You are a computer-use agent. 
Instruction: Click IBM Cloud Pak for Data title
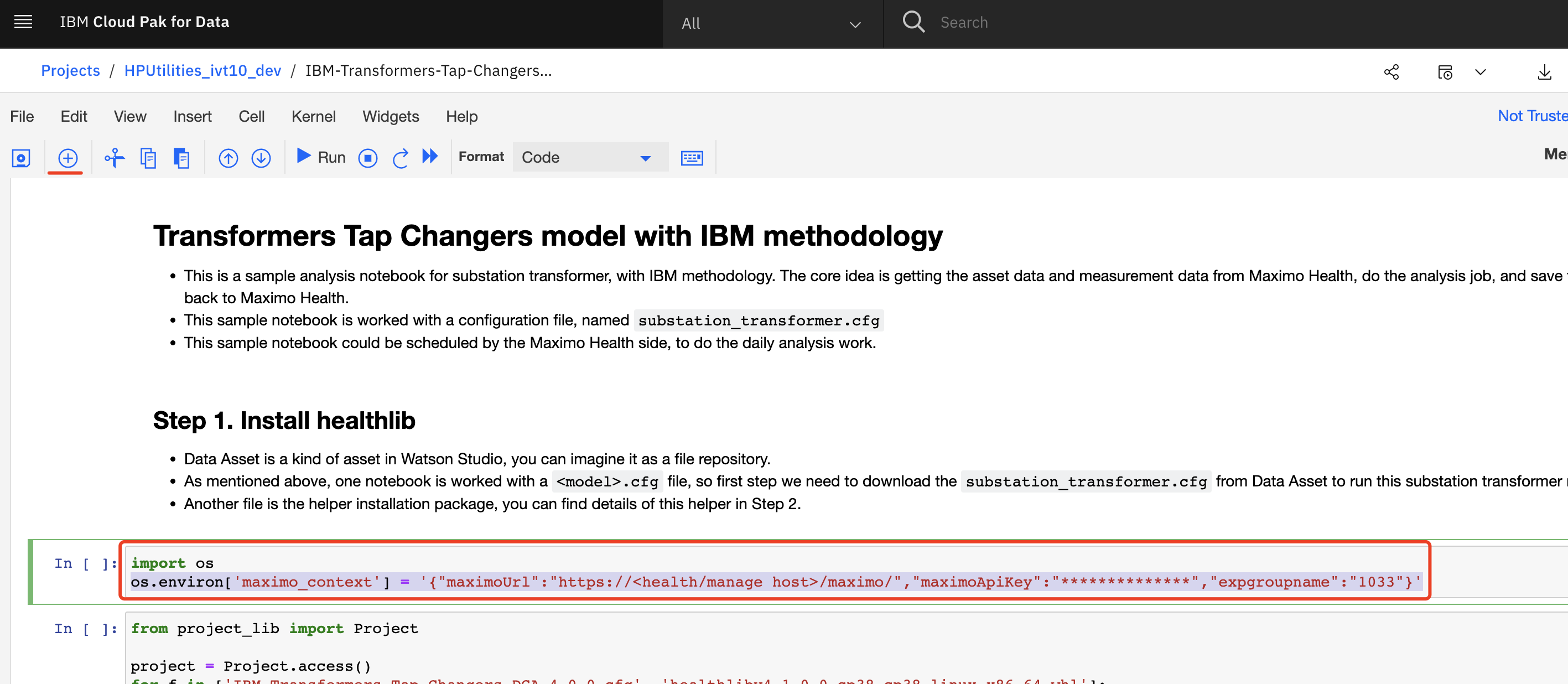(144, 22)
